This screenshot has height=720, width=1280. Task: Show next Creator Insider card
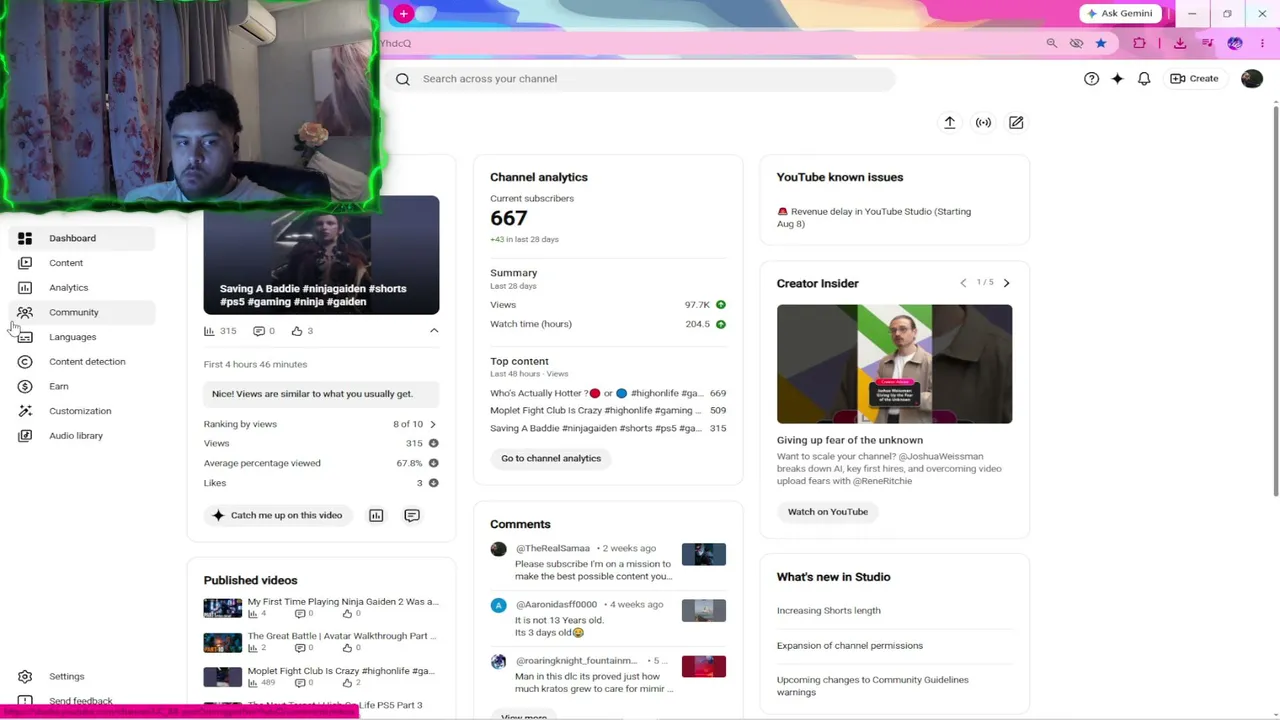[x=1006, y=283]
